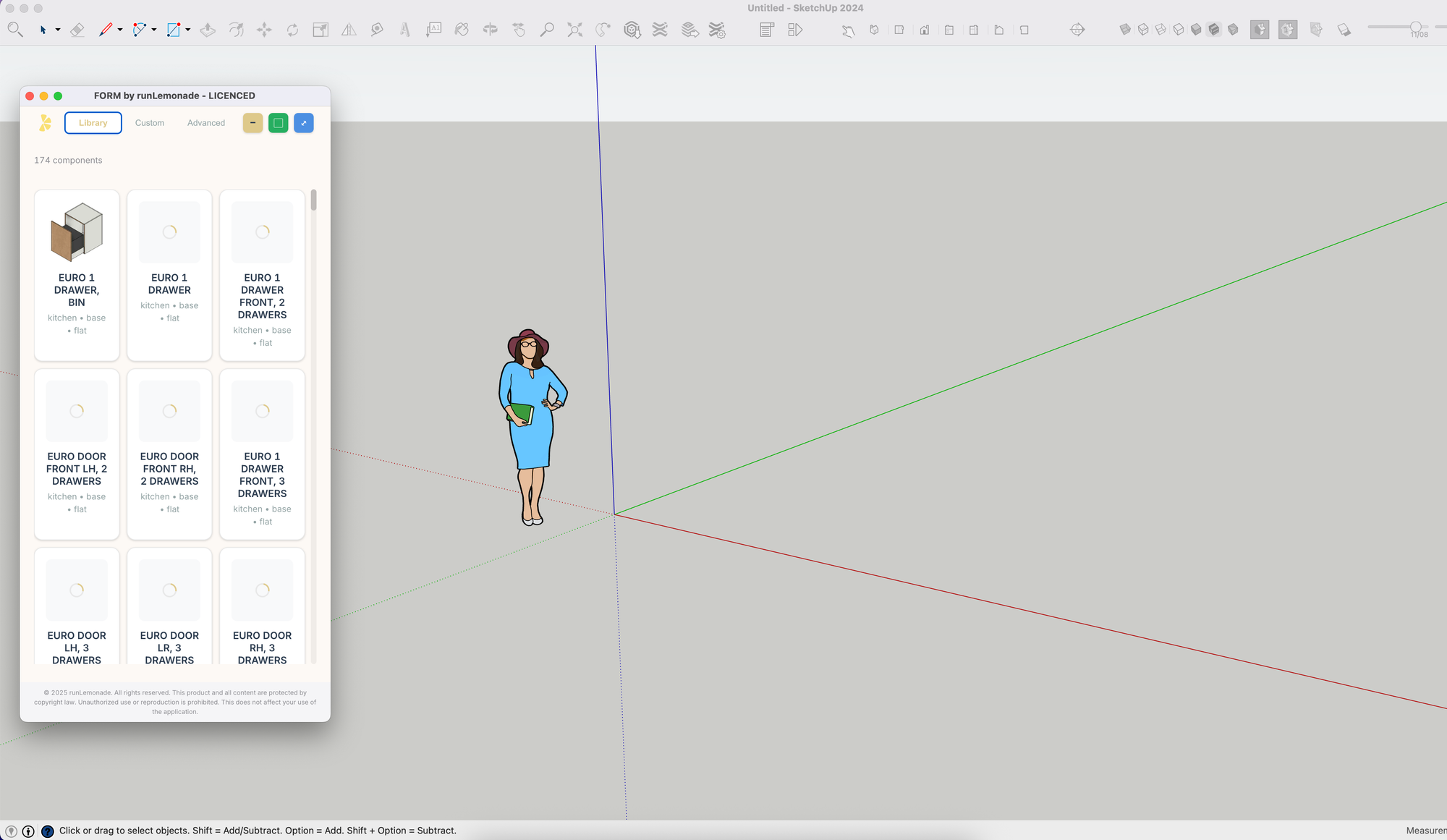The height and width of the screenshot is (840, 1447).
Task: Select the Rectangle shape tool
Action: pyautogui.click(x=174, y=30)
